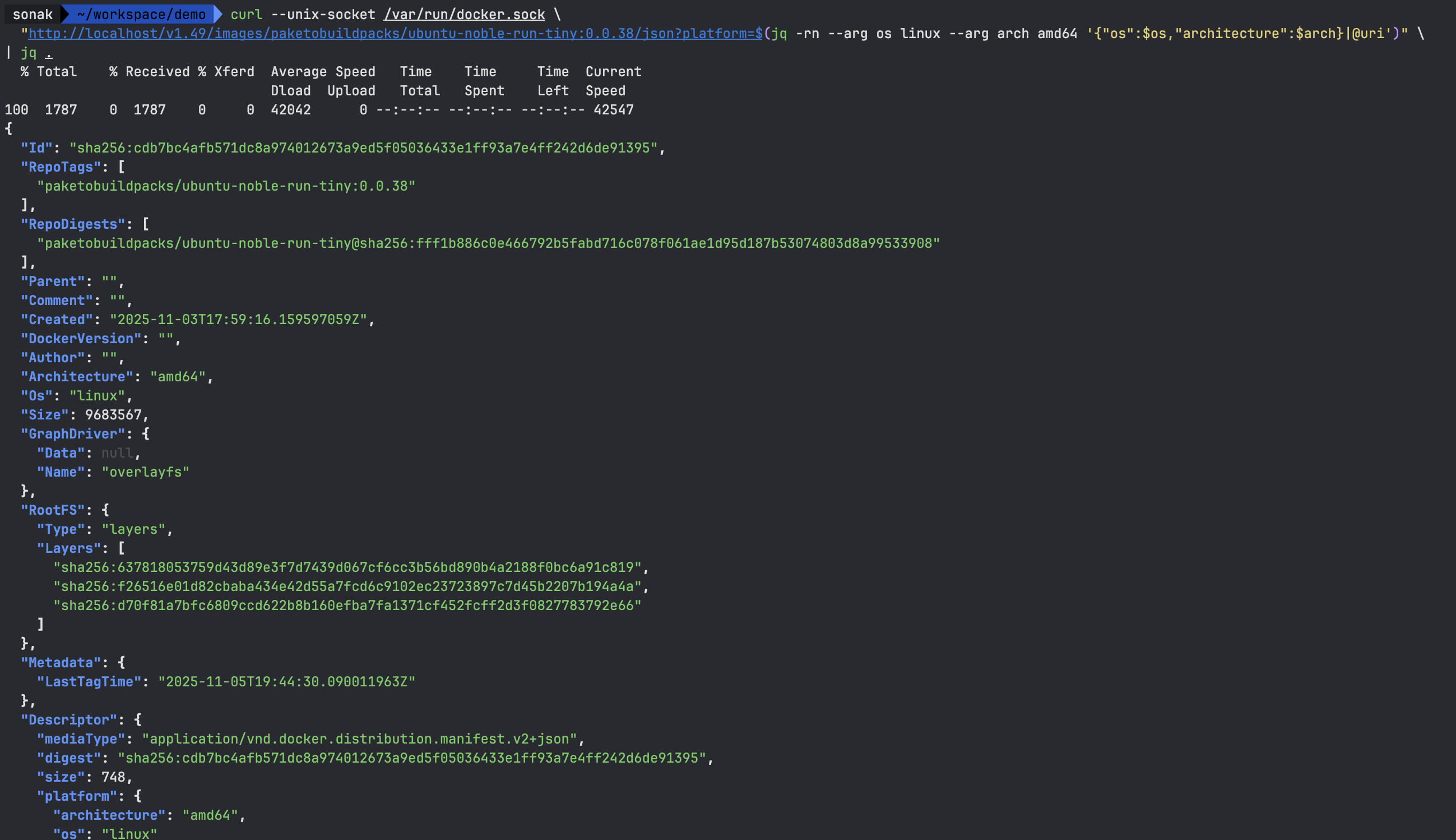Screen dimensions: 1456x840
Task: Click the underlined /var/run/docker.sock path
Action: click(464, 15)
